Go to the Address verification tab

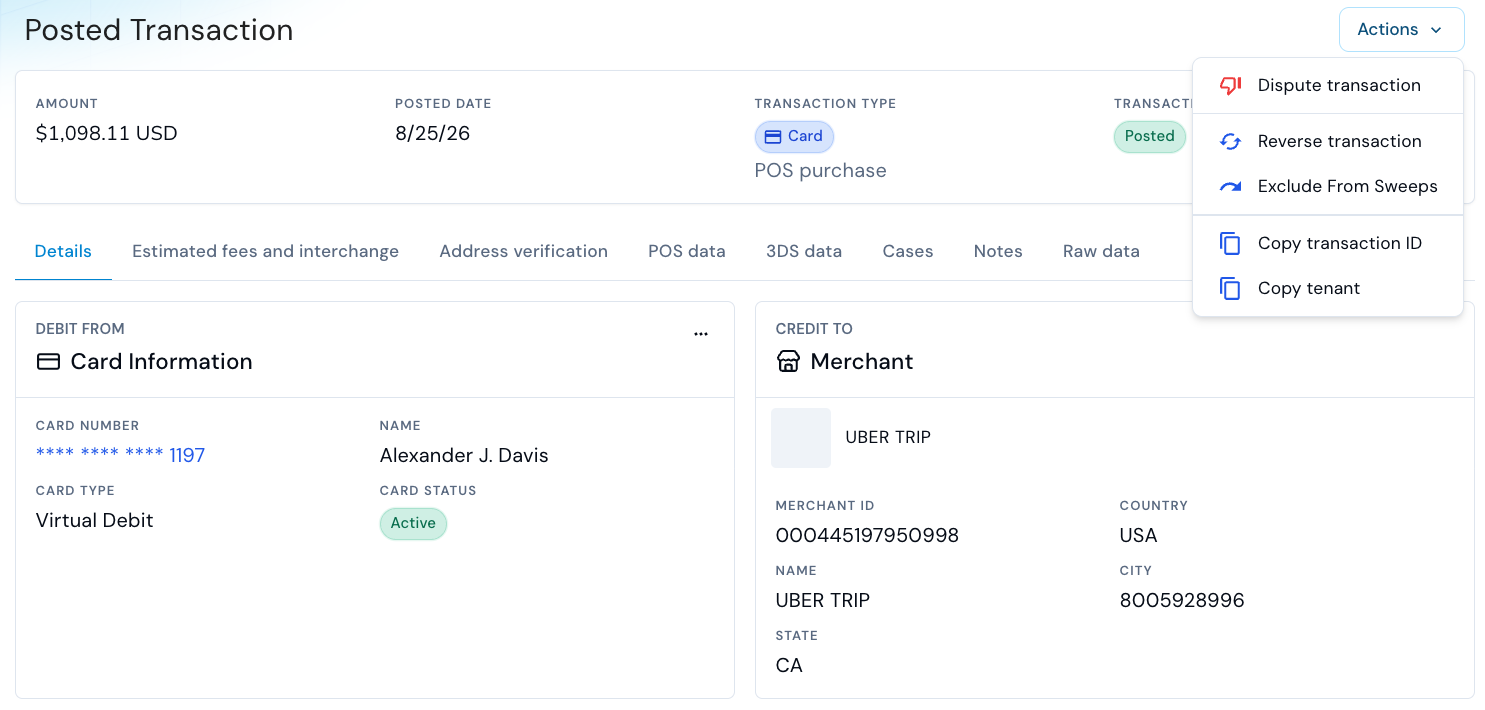(524, 252)
